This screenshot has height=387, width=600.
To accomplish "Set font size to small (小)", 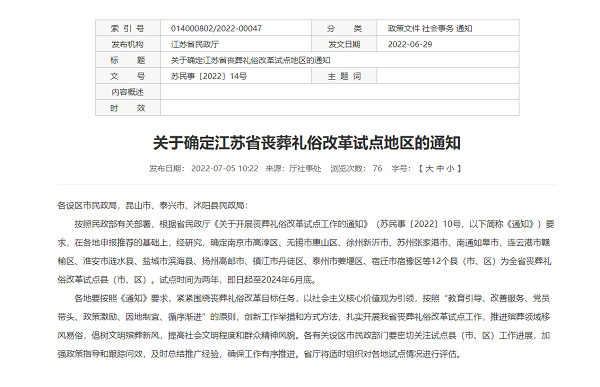I will coord(450,168).
